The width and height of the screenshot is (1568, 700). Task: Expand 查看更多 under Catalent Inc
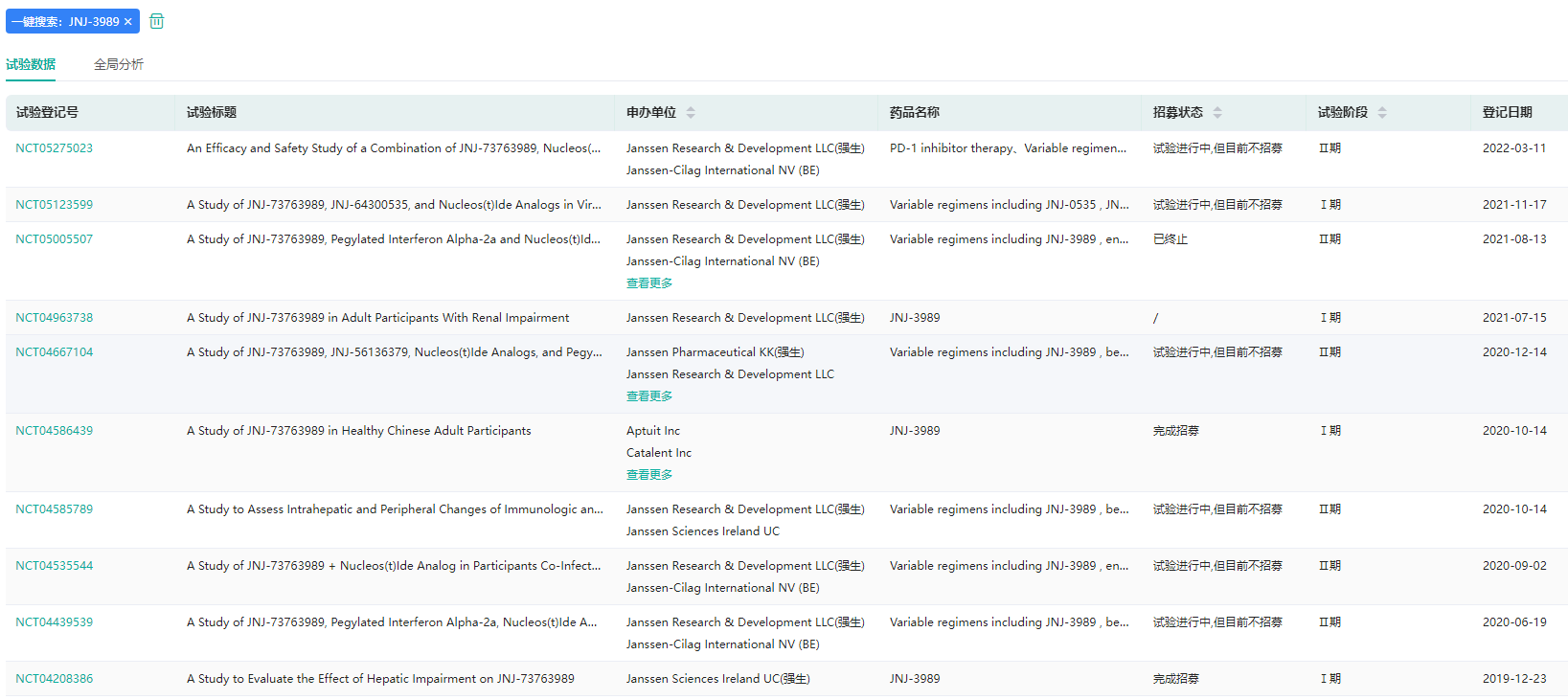click(649, 475)
